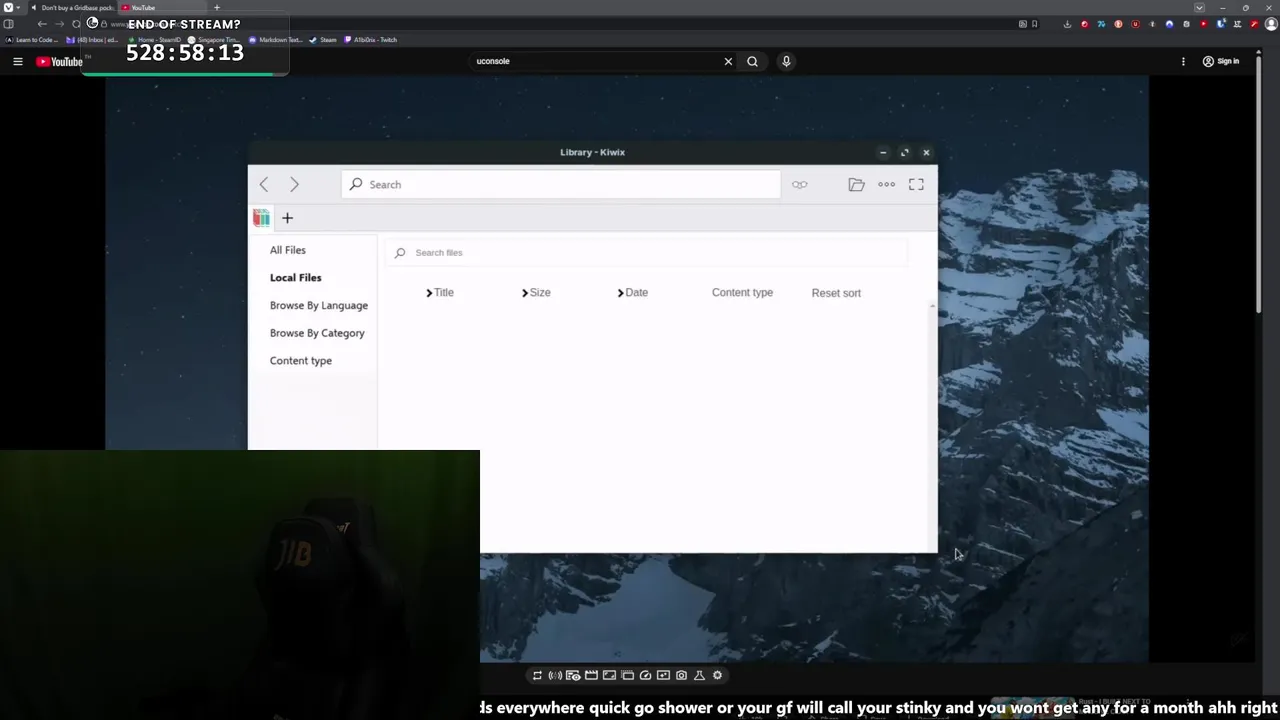
Task: Select All Files in the sidebar
Action: coord(288,250)
